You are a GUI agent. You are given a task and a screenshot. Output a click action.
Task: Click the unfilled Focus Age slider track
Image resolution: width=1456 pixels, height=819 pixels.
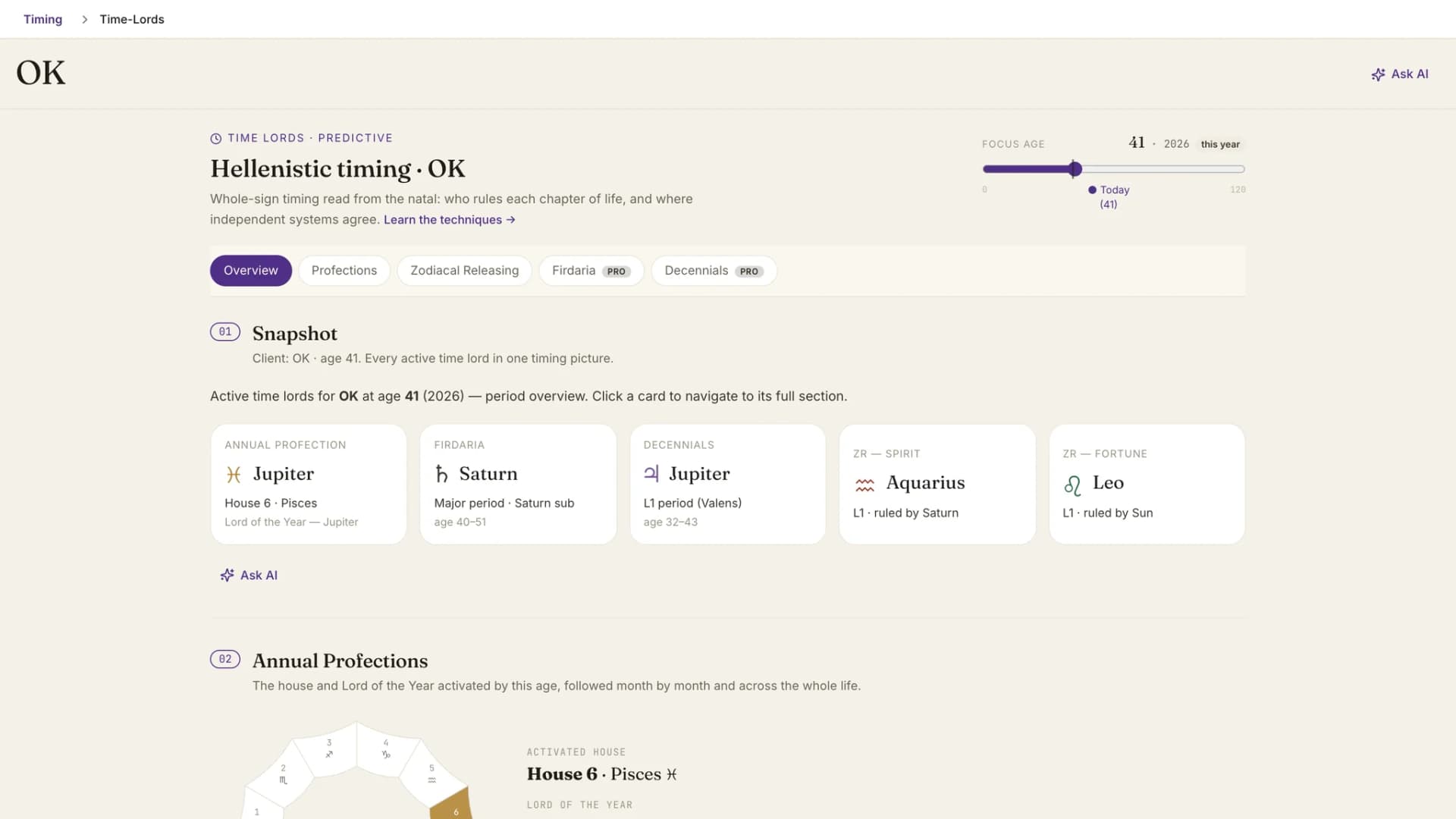click(x=1163, y=169)
